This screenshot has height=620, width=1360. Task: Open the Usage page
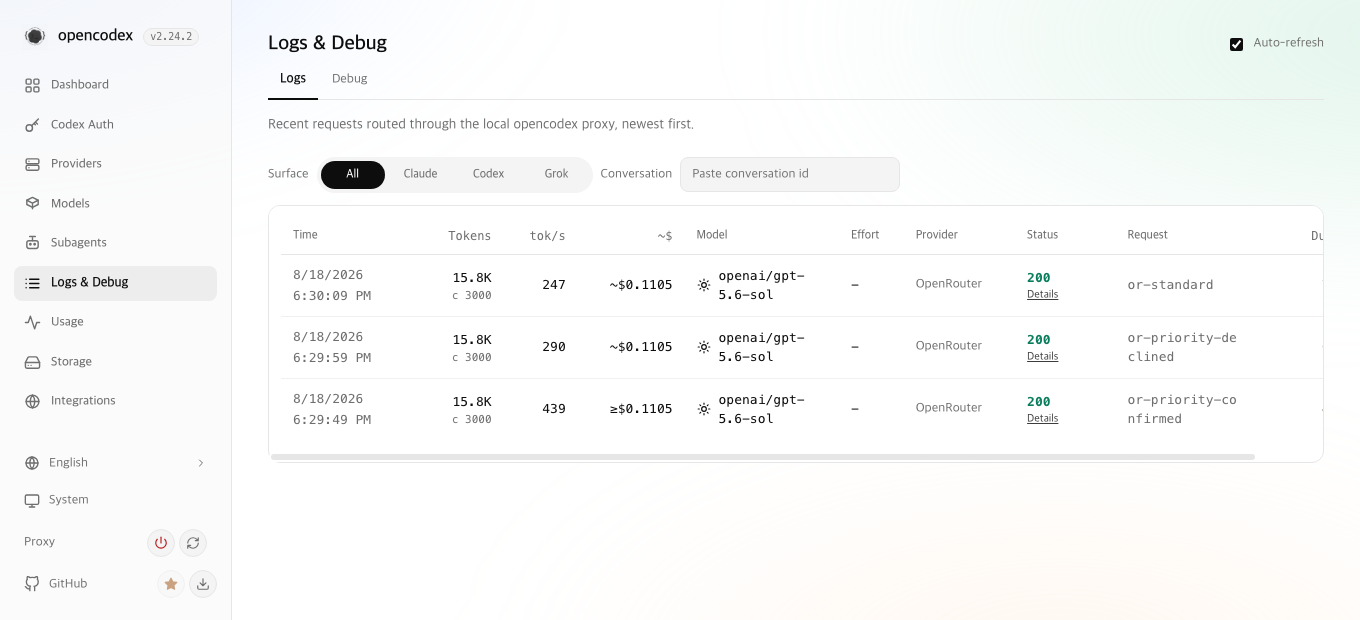(x=116, y=322)
